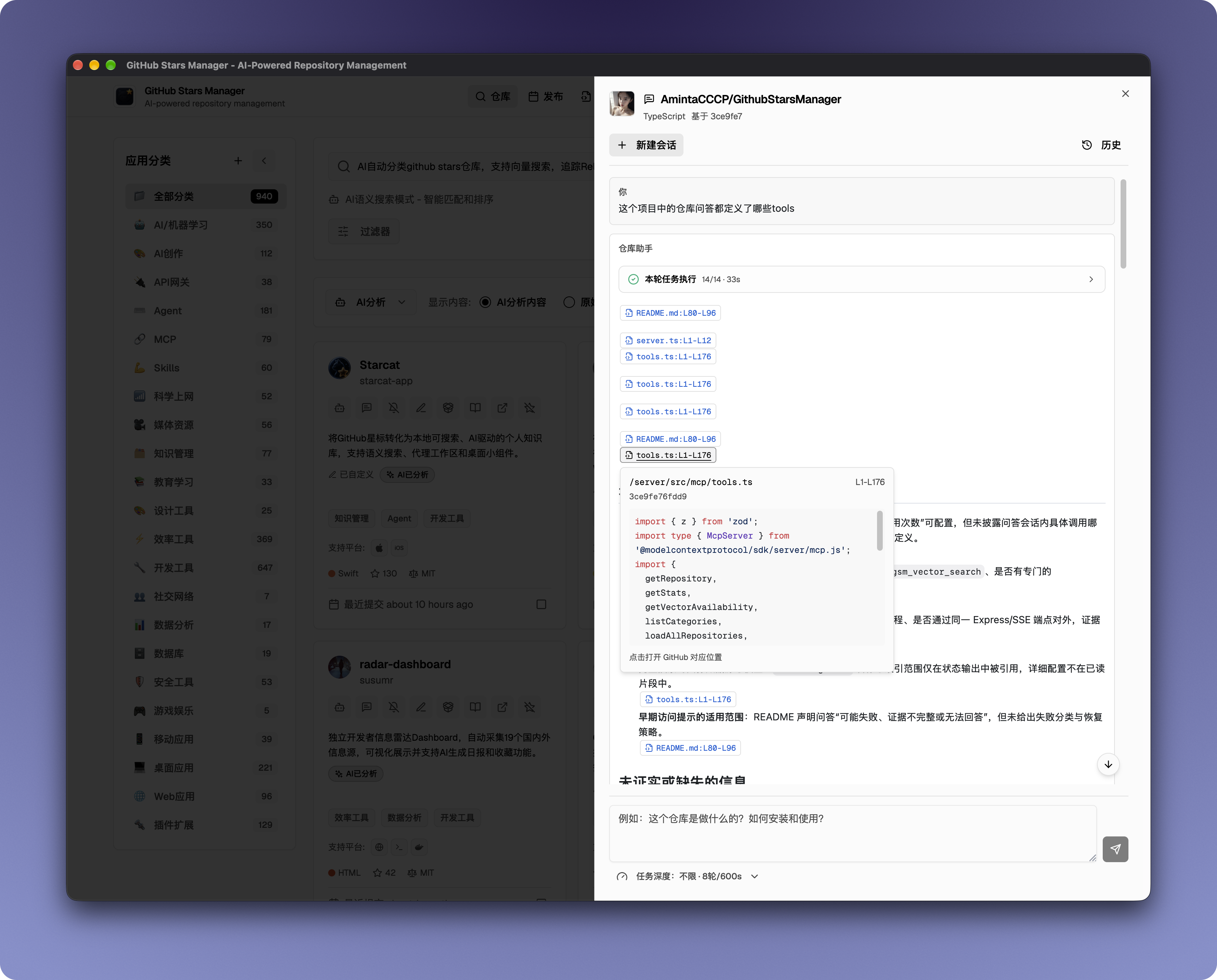This screenshot has height=980, width=1217.
Task: Start a new chat via 新建会话
Action: click(x=646, y=145)
